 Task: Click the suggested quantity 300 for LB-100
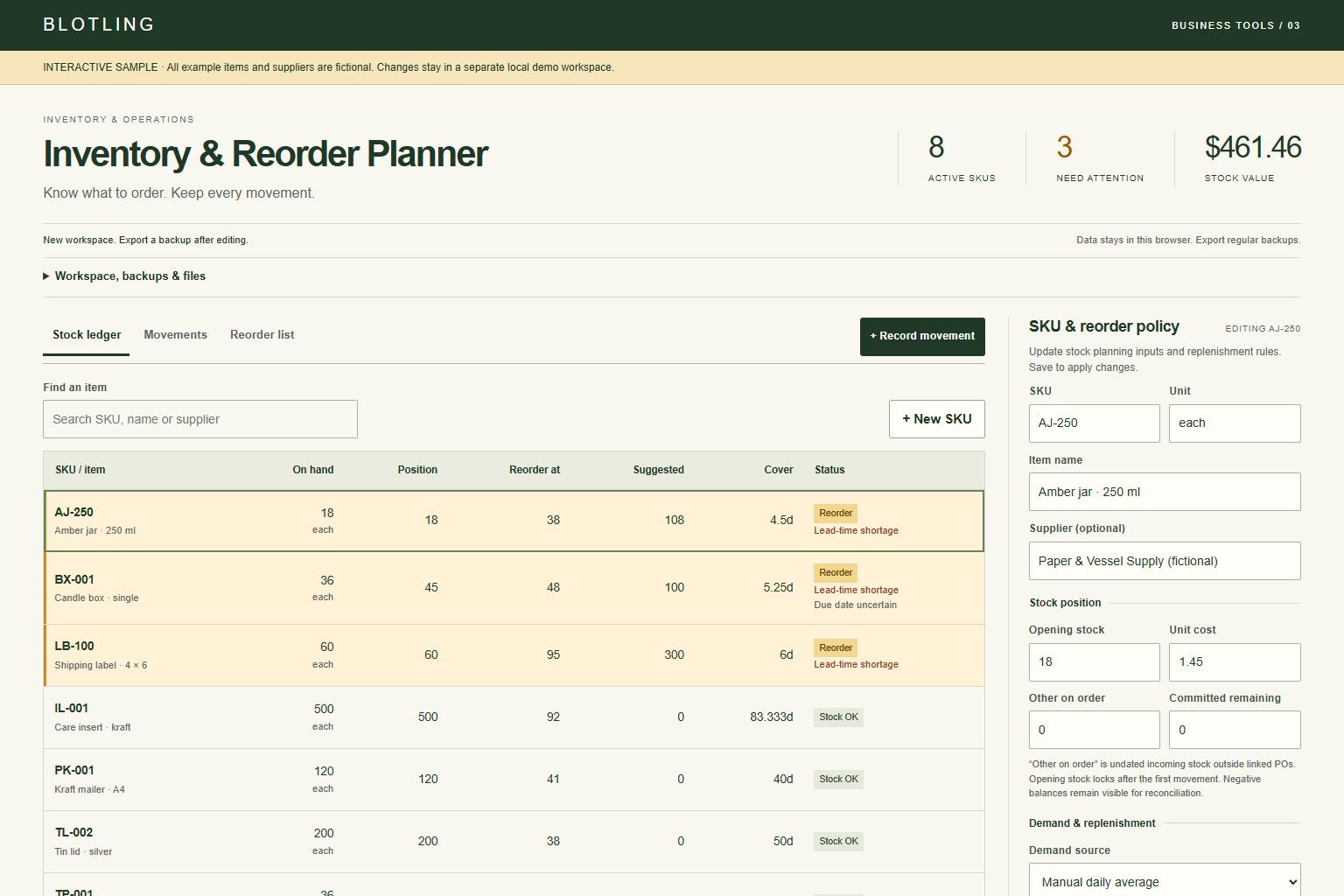(674, 655)
